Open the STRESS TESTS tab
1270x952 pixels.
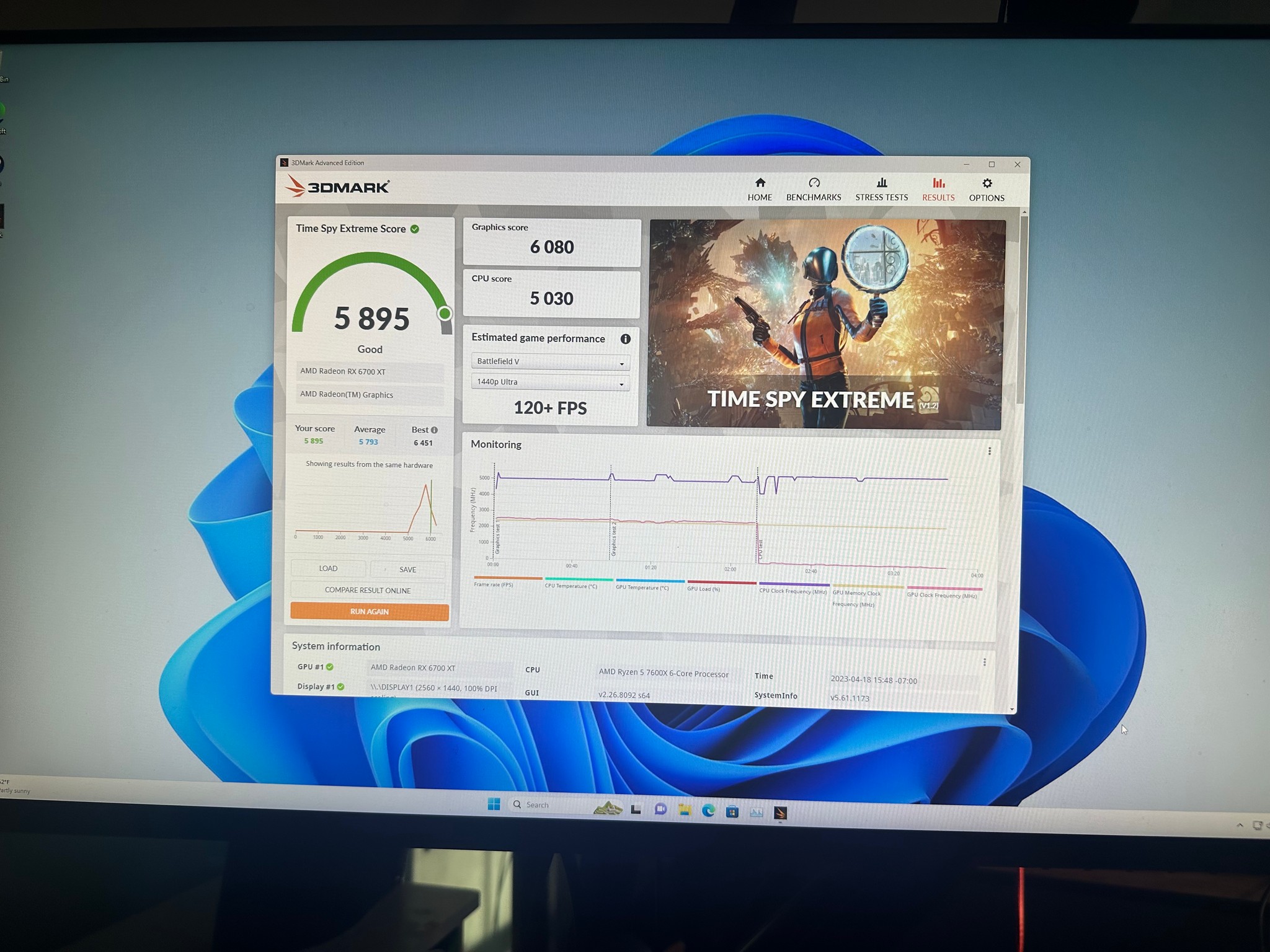point(881,189)
